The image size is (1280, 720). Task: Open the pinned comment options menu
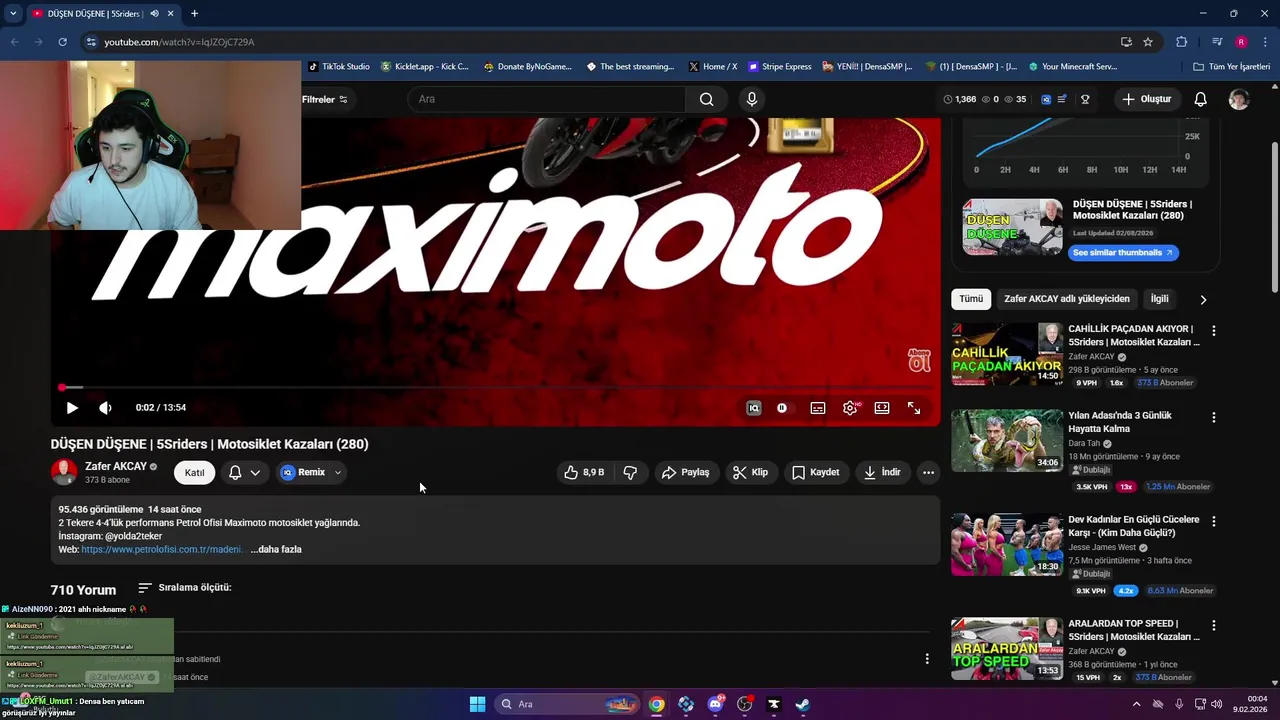[x=927, y=659]
